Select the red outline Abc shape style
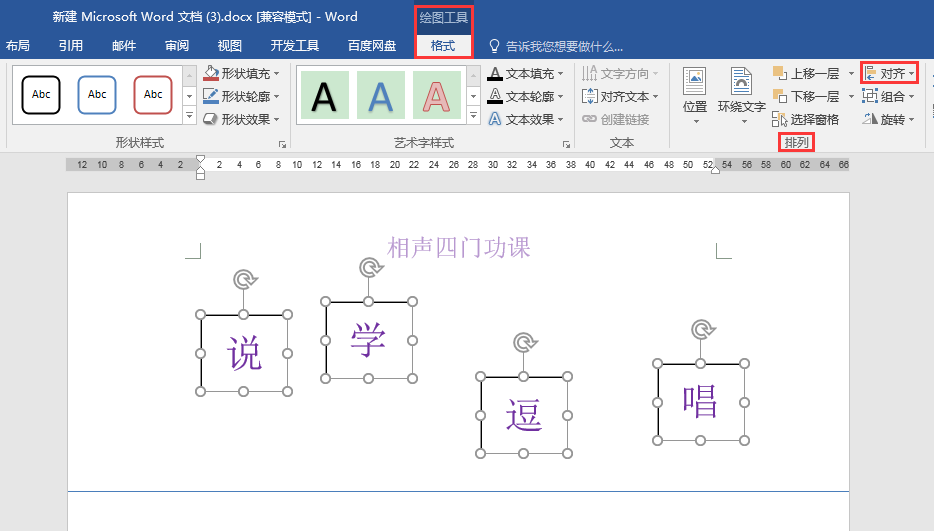This screenshot has width=934, height=531. 153,94
